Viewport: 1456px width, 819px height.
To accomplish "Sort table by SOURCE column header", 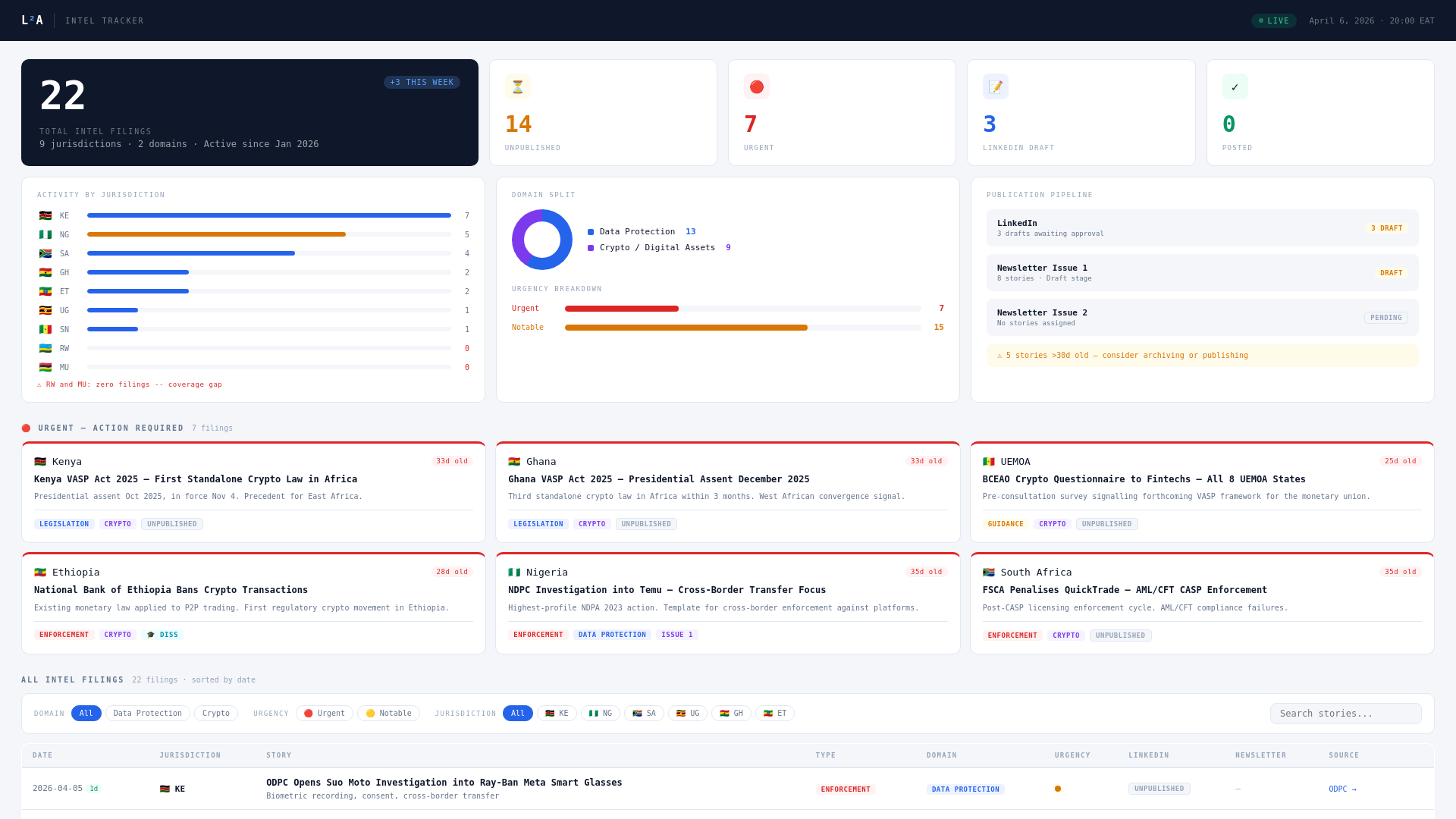I will click(x=1344, y=755).
